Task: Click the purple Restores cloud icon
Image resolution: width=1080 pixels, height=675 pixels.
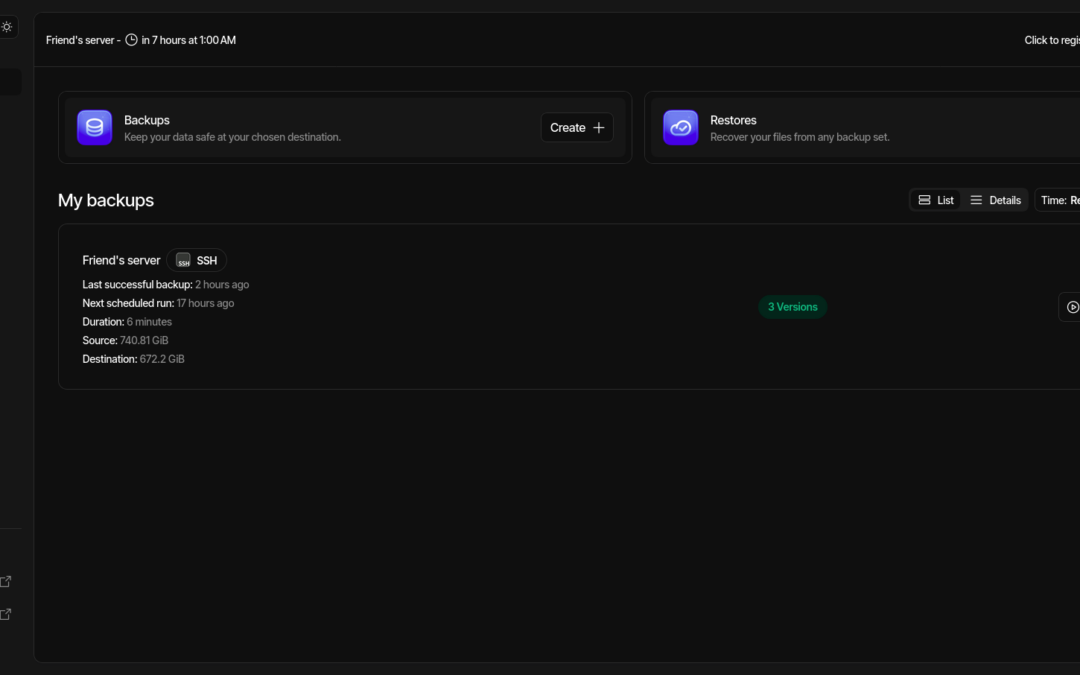Action: (681, 128)
